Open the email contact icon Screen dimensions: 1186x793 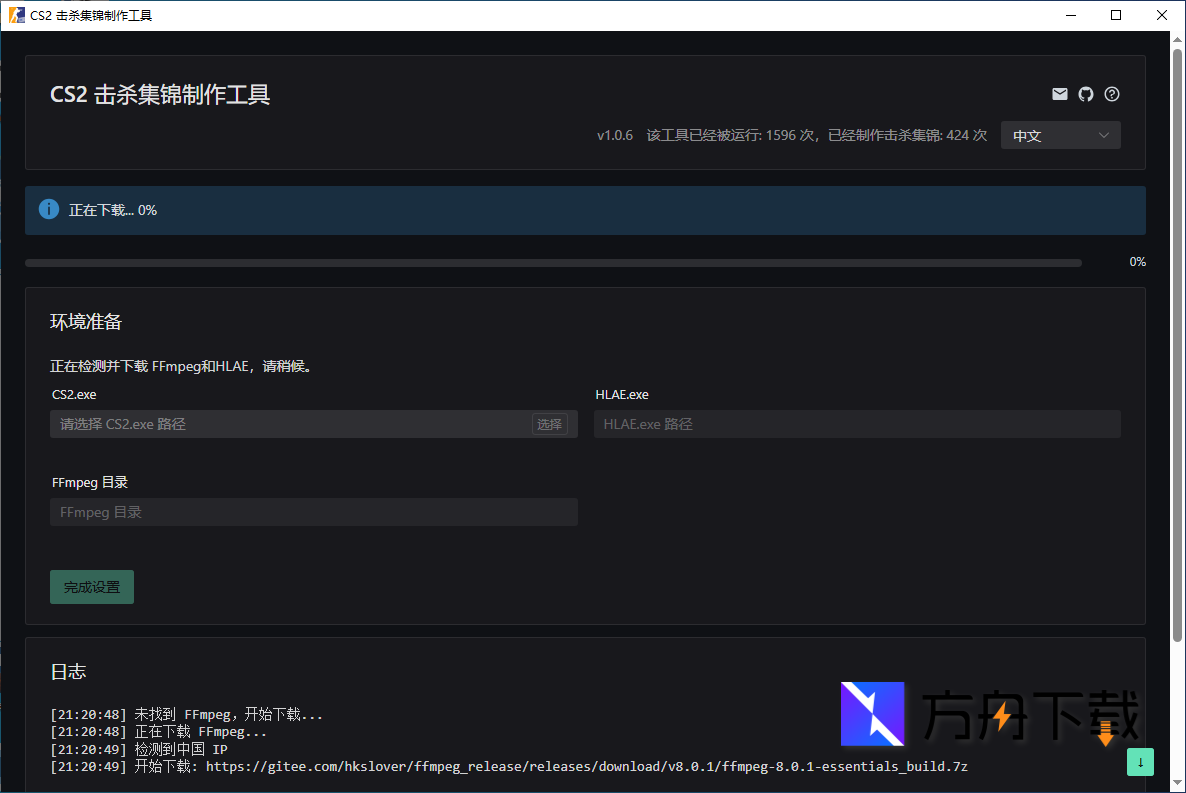tap(1060, 94)
